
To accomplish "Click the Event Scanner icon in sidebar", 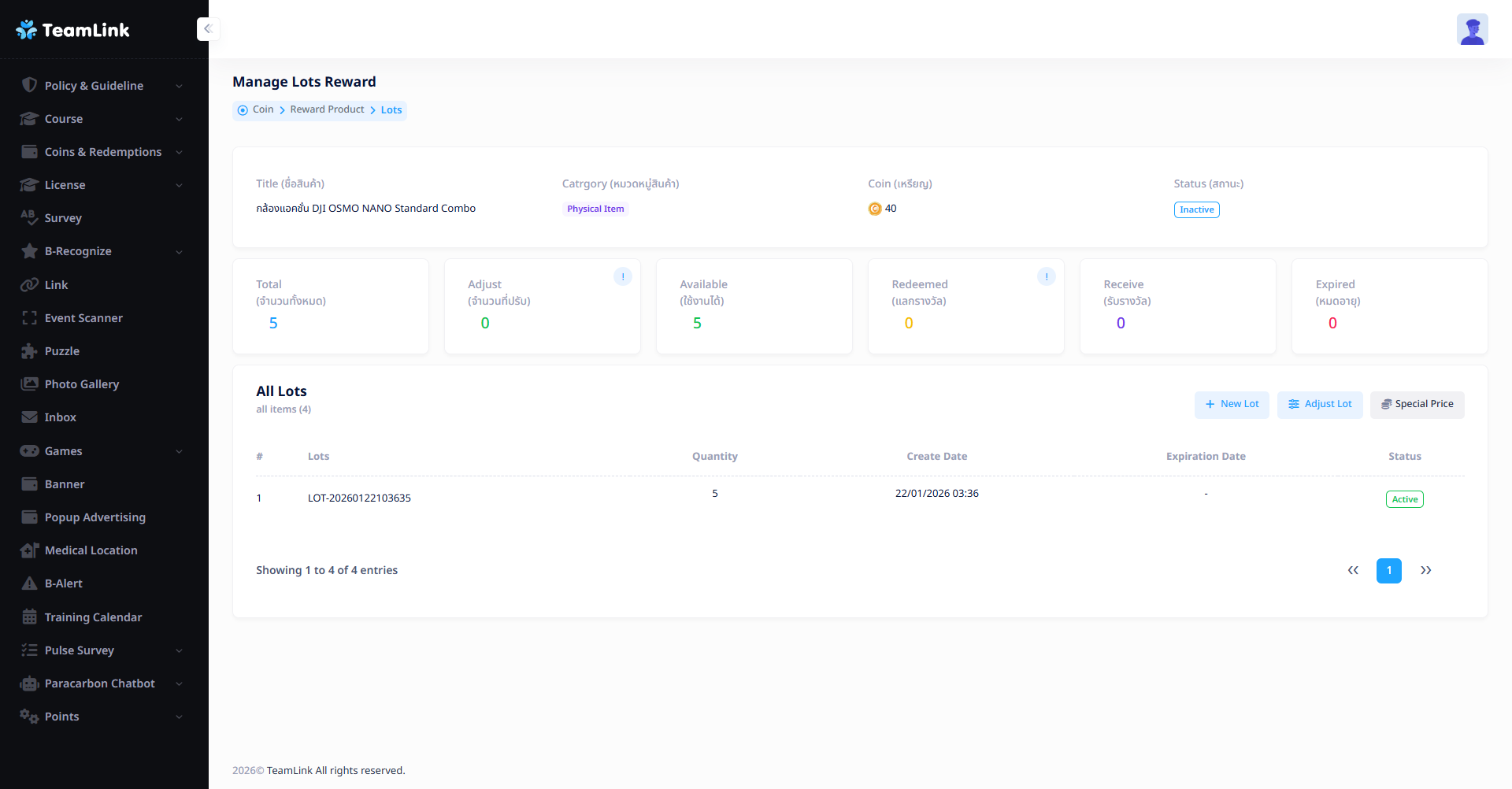I will click(30, 318).
